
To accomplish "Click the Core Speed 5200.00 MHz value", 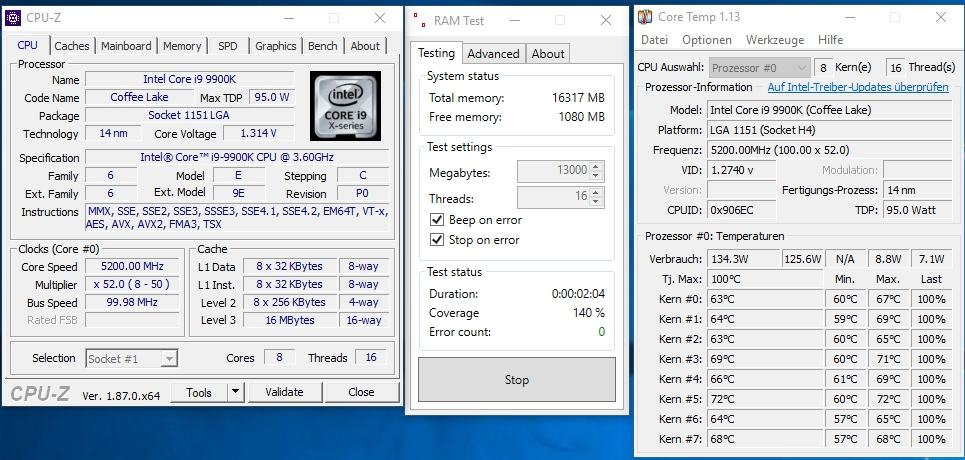I will click(132, 267).
